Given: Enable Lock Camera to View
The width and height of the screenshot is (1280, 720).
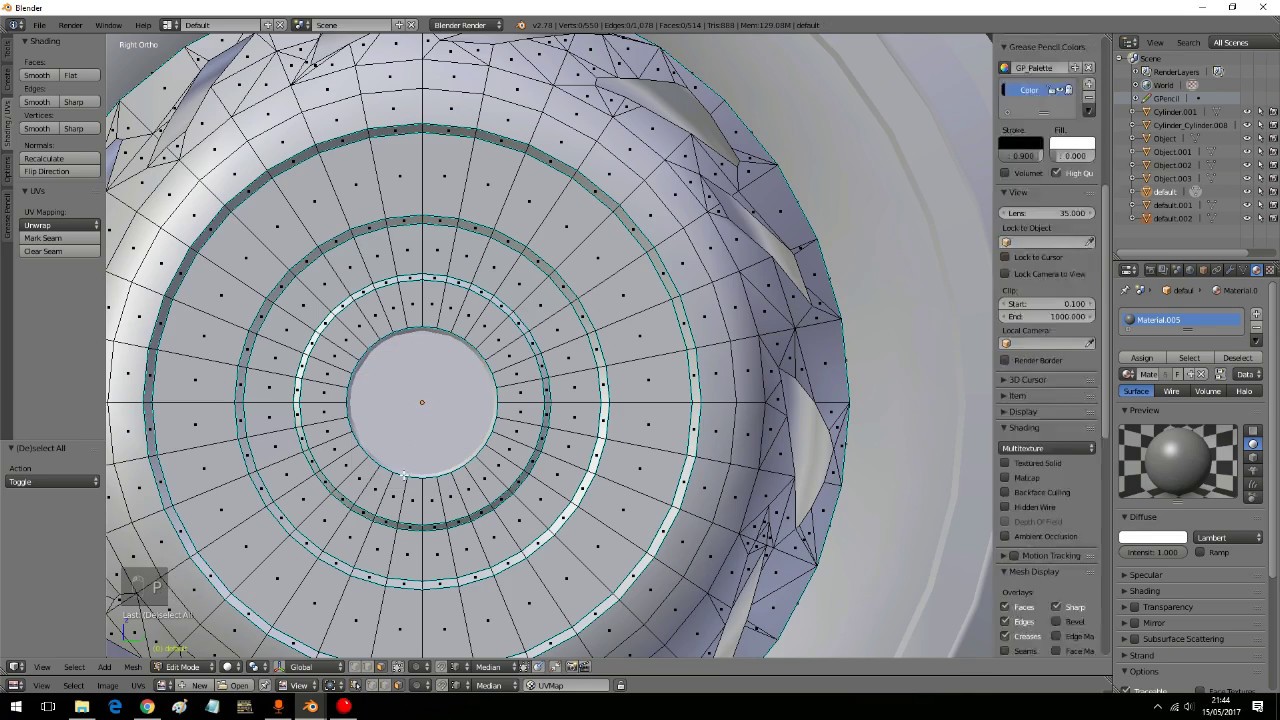Looking at the screenshot, I should [x=1006, y=273].
